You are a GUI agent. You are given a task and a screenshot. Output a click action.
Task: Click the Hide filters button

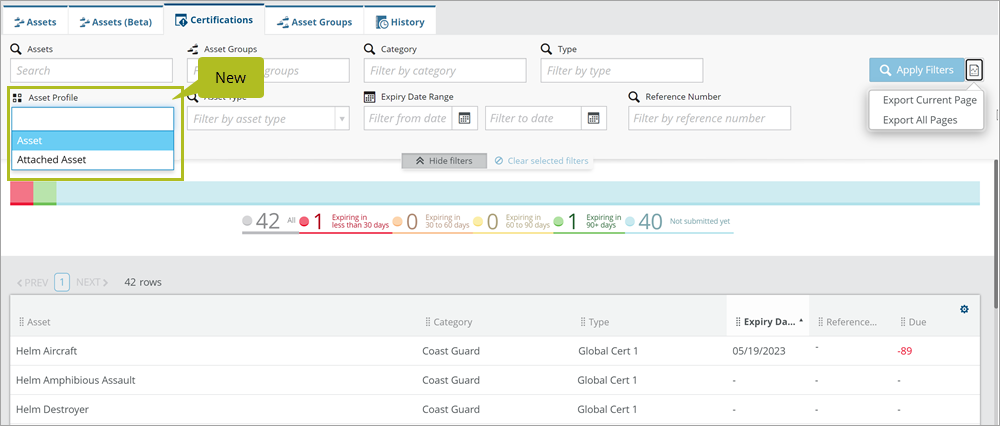coord(444,161)
